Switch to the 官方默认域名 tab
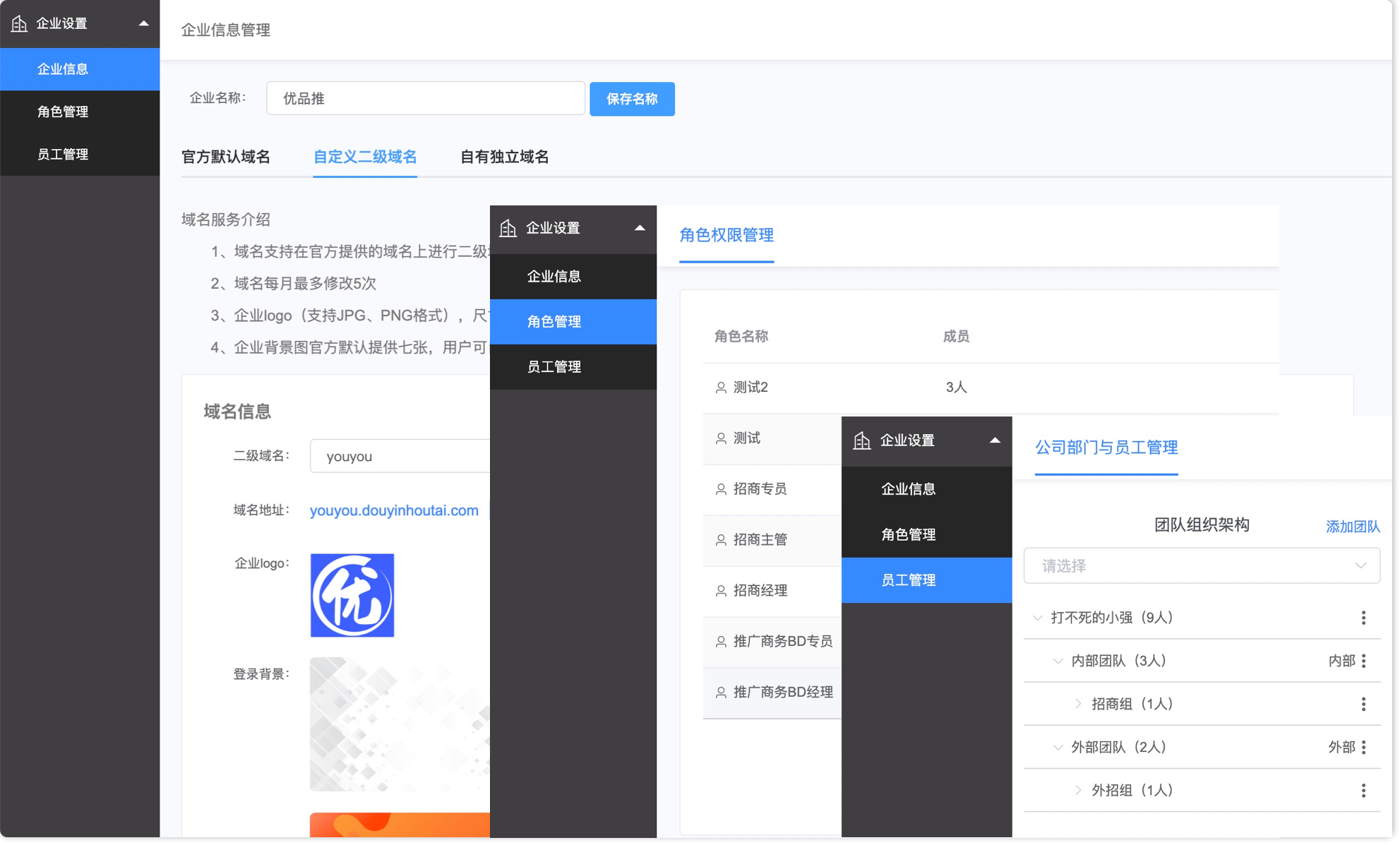The width and height of the screenshot is (1400, 845). click(x=226, y=157)
